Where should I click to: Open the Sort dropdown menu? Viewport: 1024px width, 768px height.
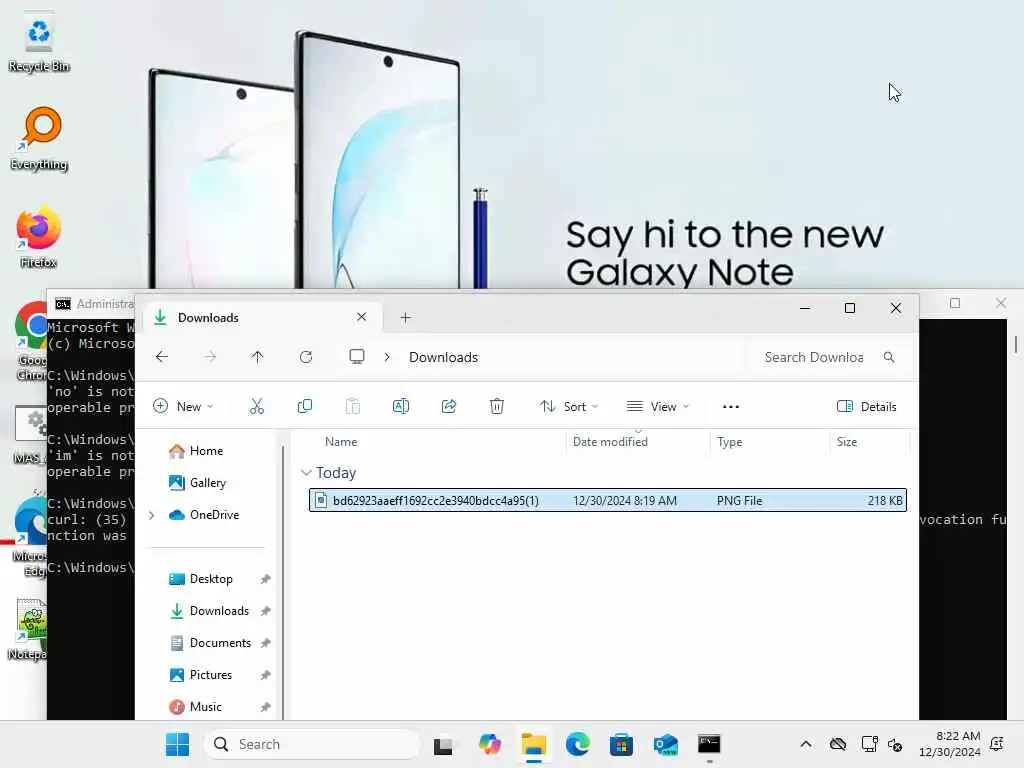click(x=569, y=406)
